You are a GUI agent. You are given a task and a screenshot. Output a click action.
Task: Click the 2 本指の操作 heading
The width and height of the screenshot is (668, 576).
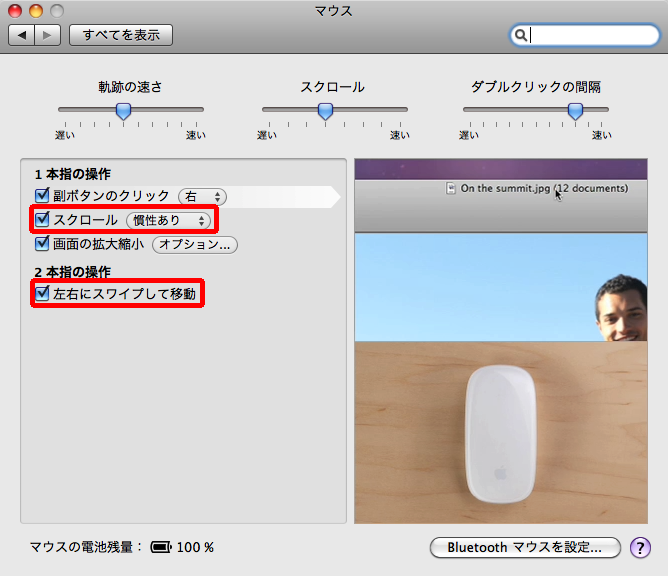[73, 272]
